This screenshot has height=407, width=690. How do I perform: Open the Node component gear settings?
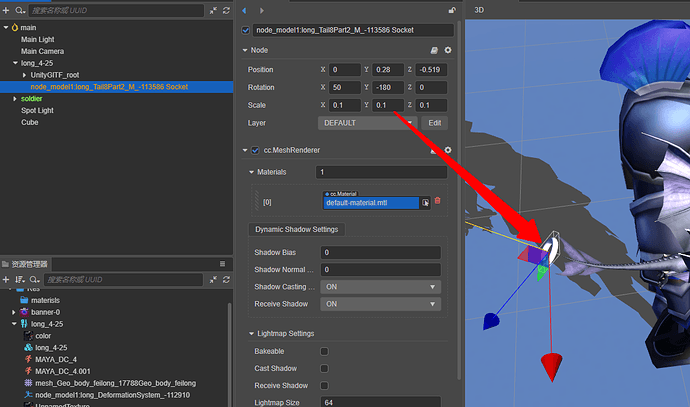click(x=448, y=50)
